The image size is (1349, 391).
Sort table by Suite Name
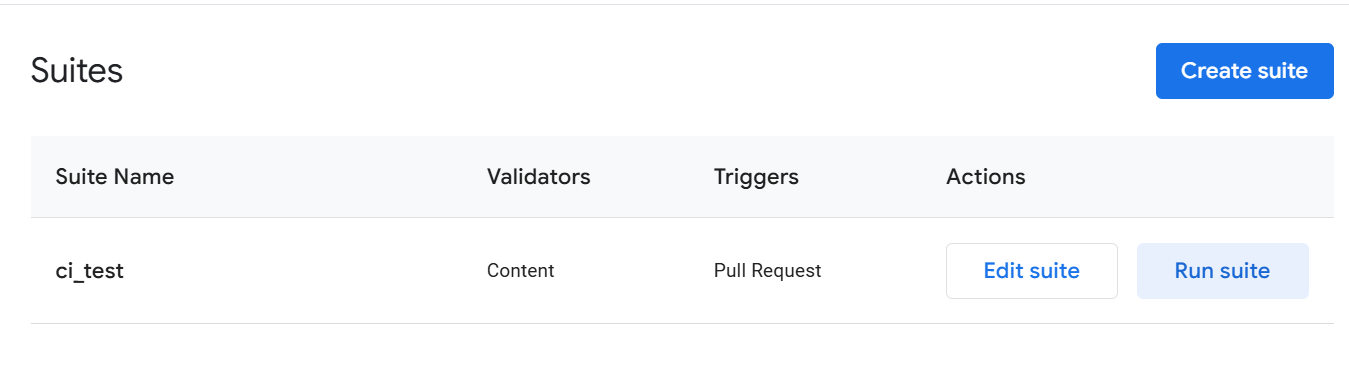coord(115,177)
